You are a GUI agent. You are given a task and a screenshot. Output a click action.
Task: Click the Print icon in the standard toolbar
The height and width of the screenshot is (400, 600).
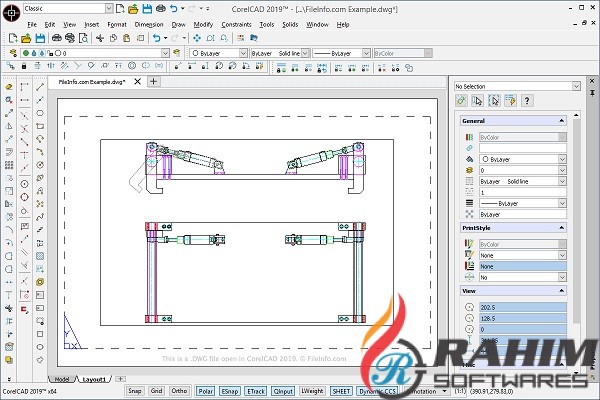click(x=57, y=38)
